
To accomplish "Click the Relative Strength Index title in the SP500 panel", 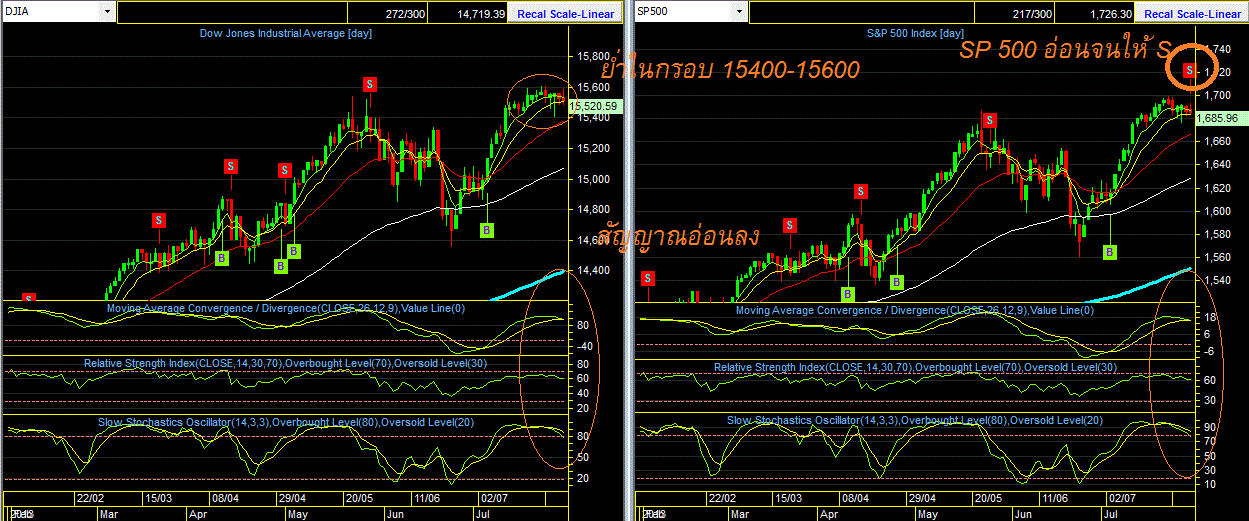I will (x=915, y=367).
